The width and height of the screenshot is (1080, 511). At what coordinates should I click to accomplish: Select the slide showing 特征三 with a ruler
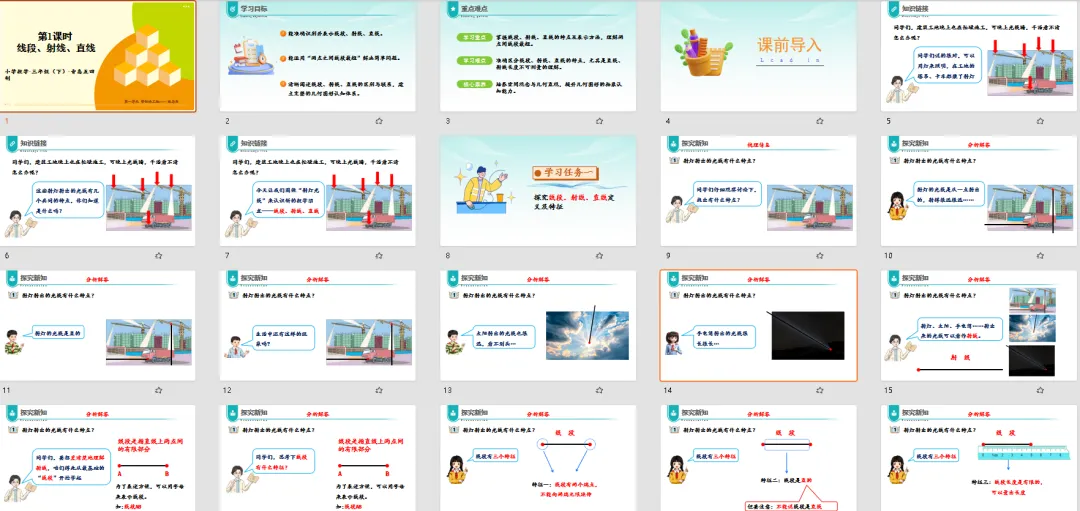979,458
